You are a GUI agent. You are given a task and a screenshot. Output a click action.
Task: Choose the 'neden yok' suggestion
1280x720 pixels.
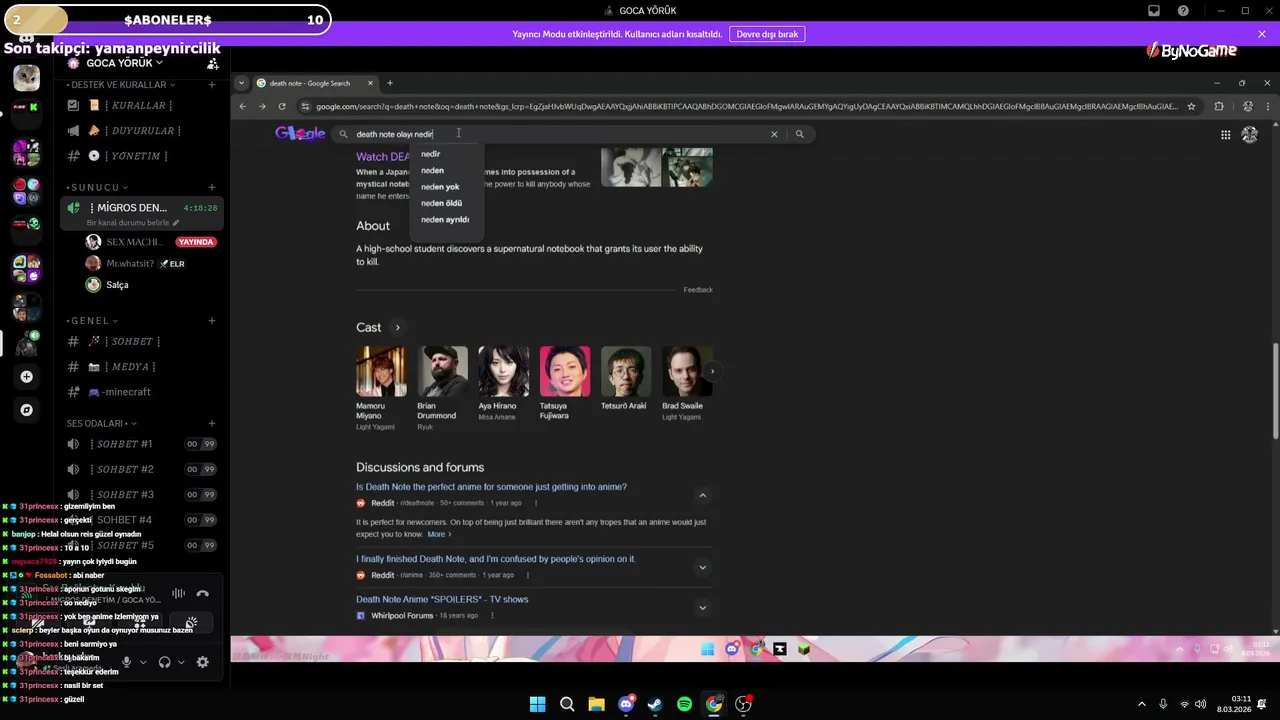(440, 187)
